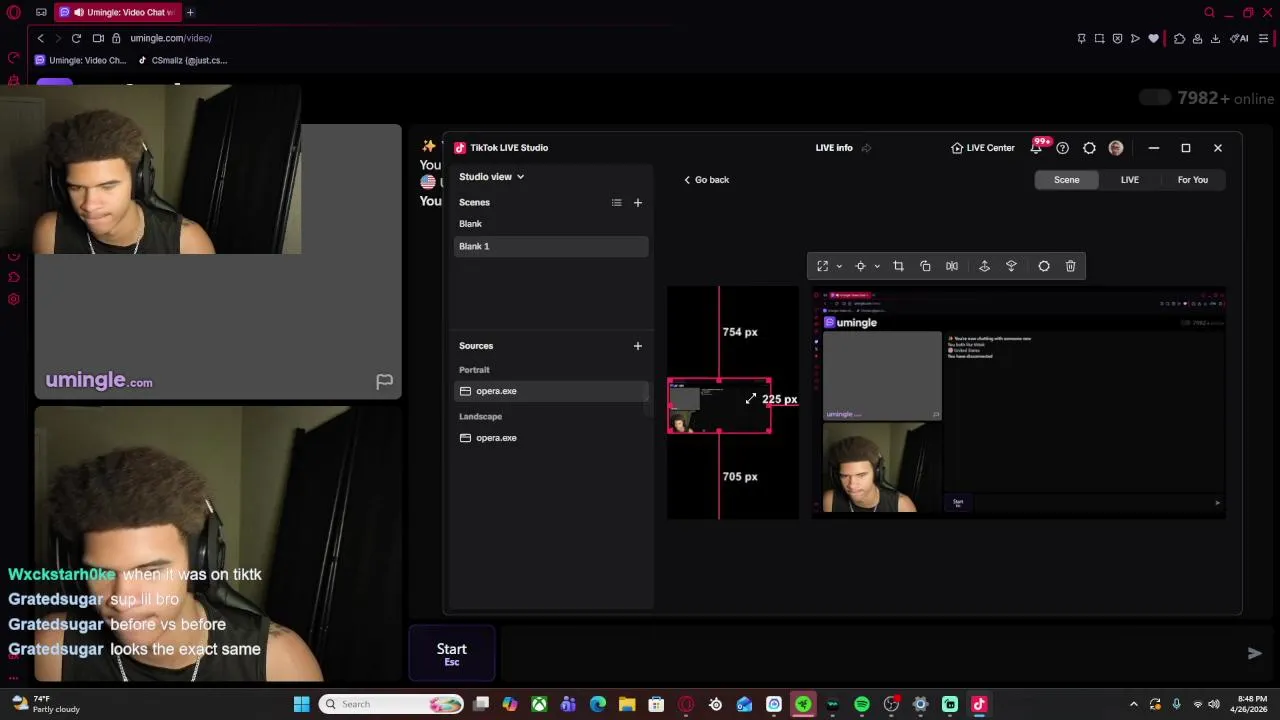Open Opera easy setup menu icon
Viewport: 1280px width, 720px height.
point(1264,38)
